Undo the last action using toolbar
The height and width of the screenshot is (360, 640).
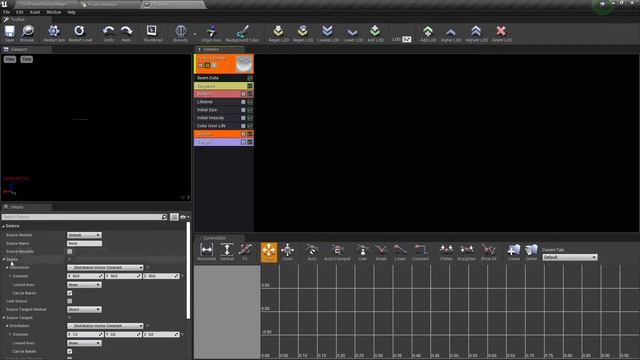[x=109, y=33]
